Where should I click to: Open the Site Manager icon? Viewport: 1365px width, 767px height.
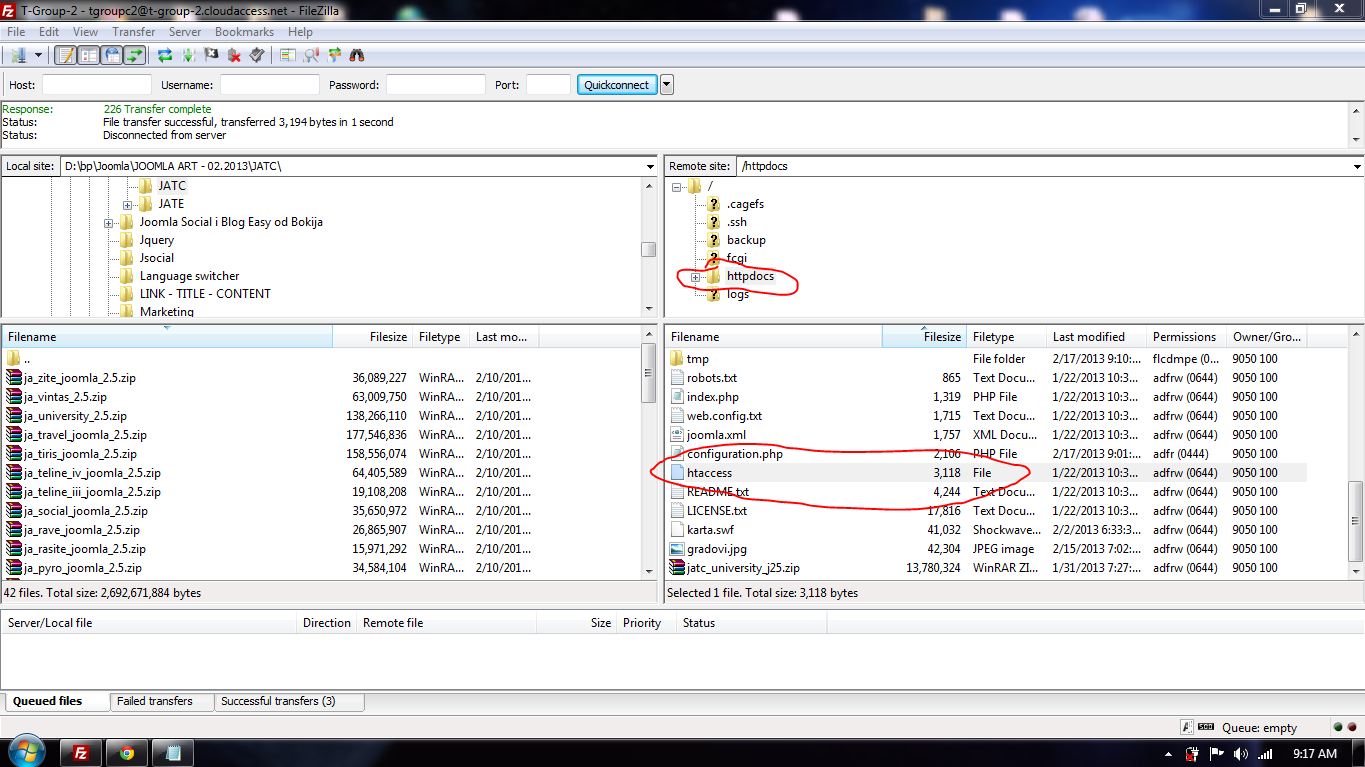(x=18, y=56)
